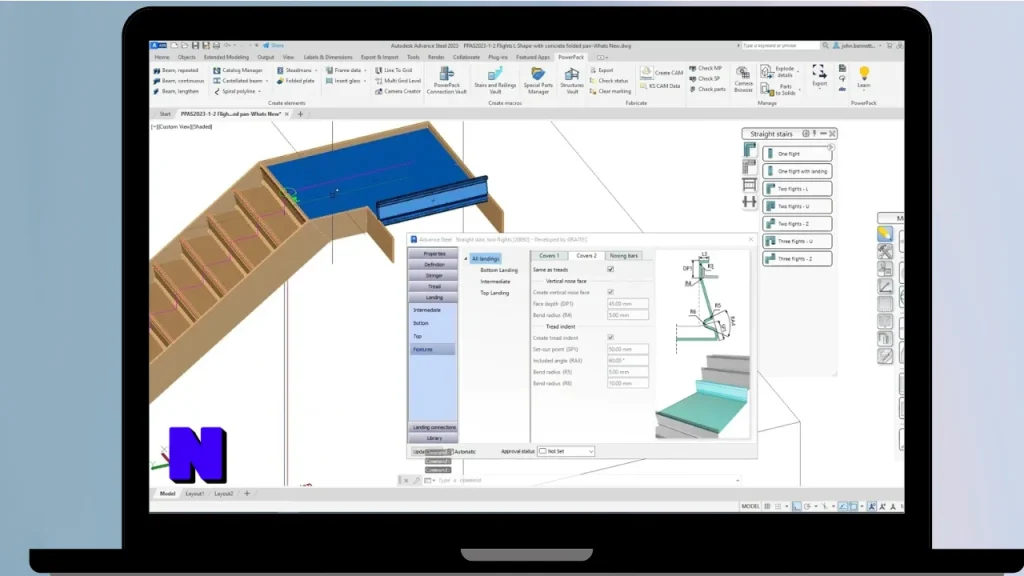Viewport: 1024px width, 576px height.
Task: Click One flight in Straight stairs palette
Action: click(797, 153)
